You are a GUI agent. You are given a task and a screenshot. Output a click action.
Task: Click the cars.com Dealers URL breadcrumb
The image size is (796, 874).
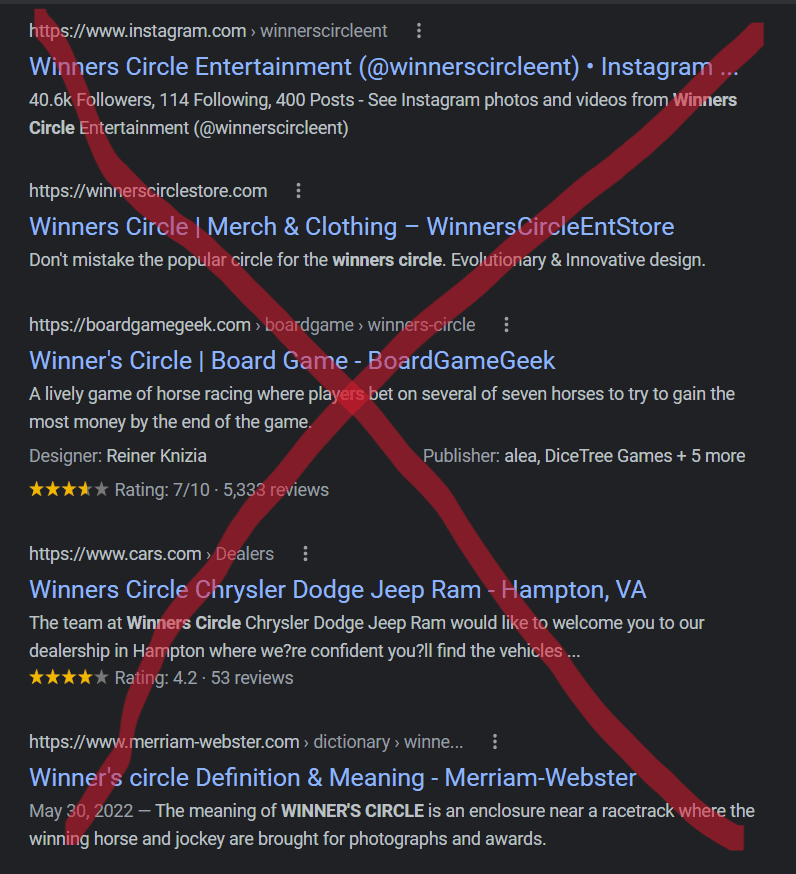pyautogui.click(x=152, y=553)
